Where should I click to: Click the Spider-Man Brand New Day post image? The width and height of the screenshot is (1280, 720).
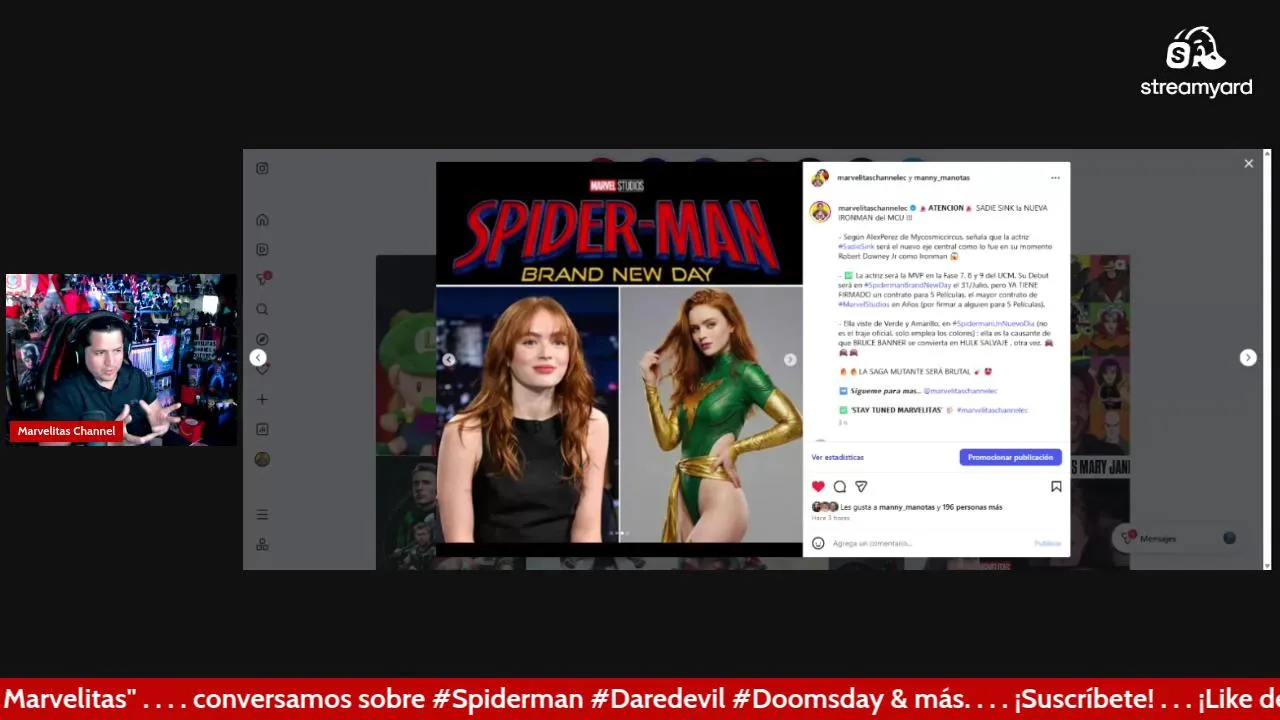coord(619,358)
